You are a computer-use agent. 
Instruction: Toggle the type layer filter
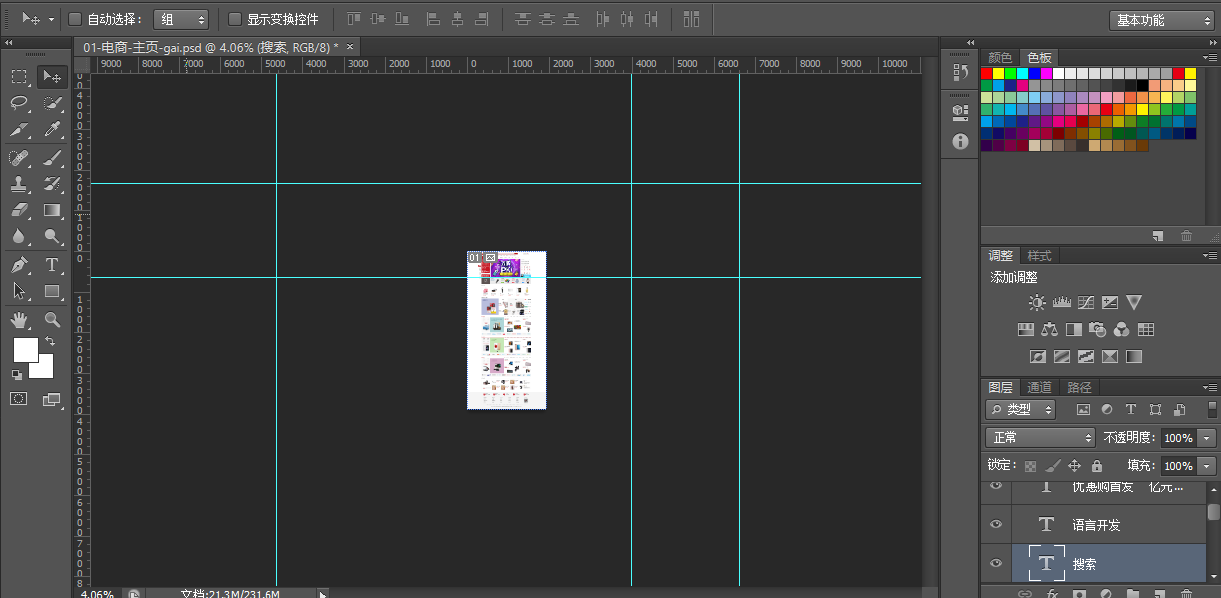1131,409
